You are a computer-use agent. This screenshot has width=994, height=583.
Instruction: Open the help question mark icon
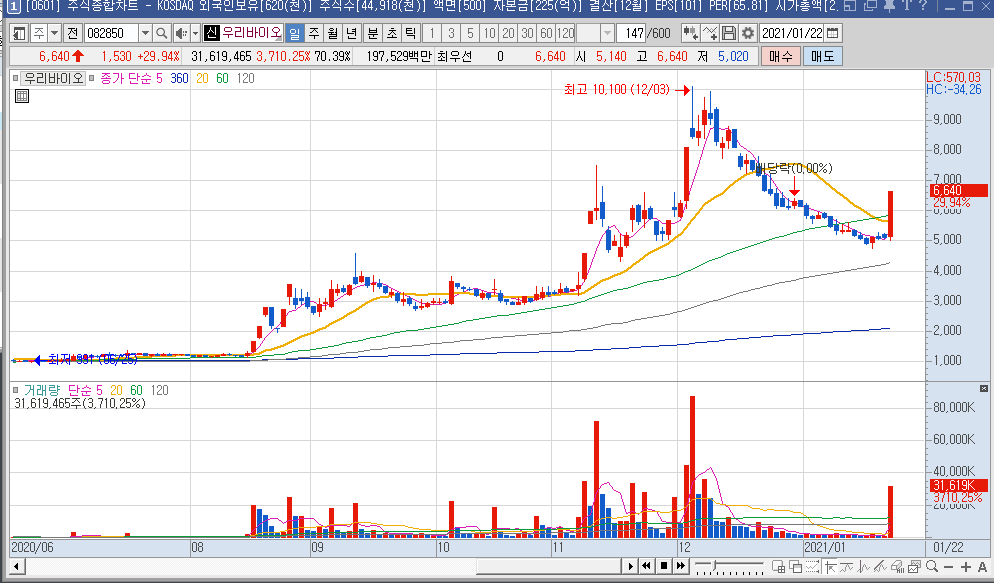point(922,6)
